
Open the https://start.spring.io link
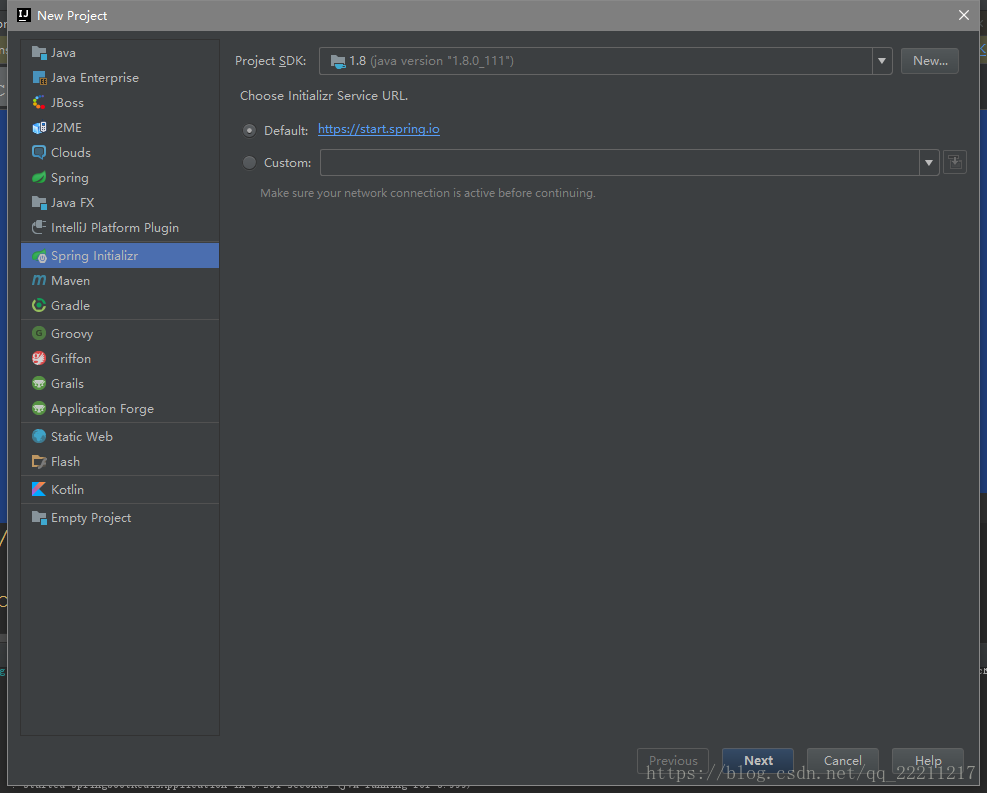pyautogui.click(x=379, y=129)
